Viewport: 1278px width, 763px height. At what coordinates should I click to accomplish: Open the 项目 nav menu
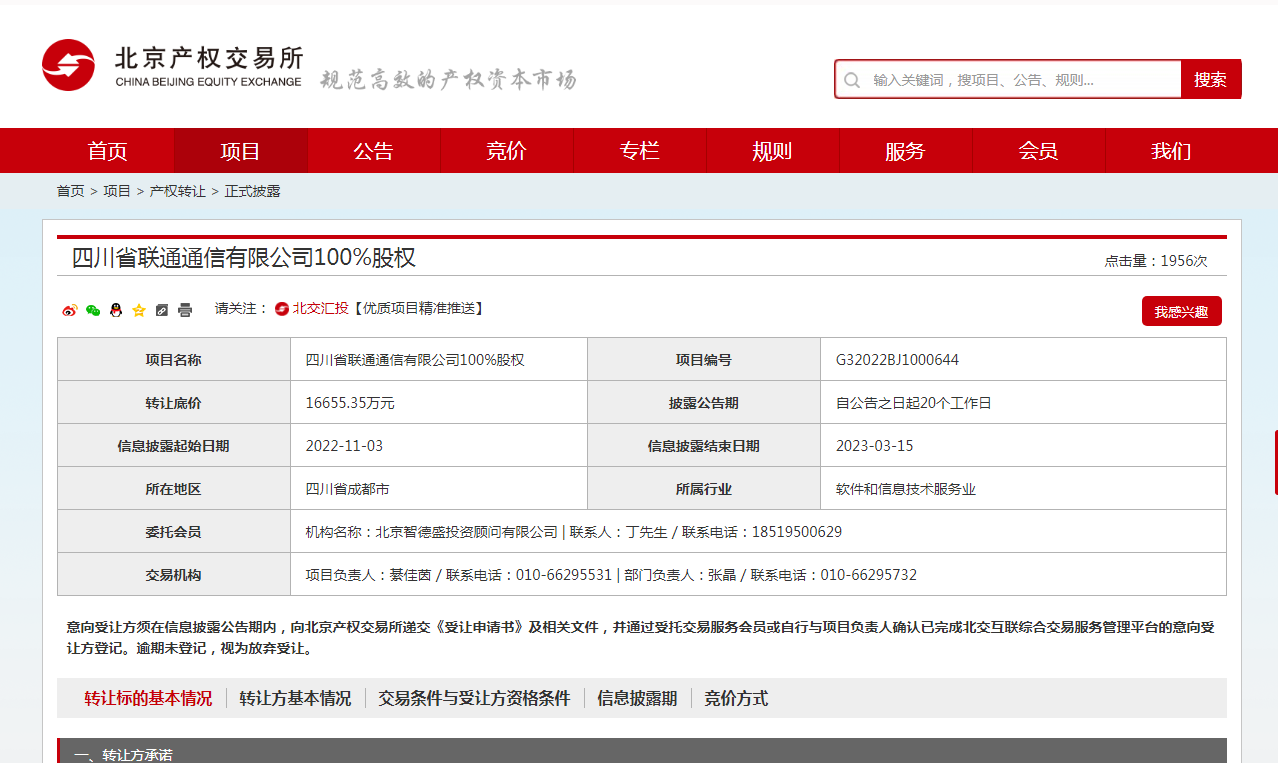tap(241, 151)
